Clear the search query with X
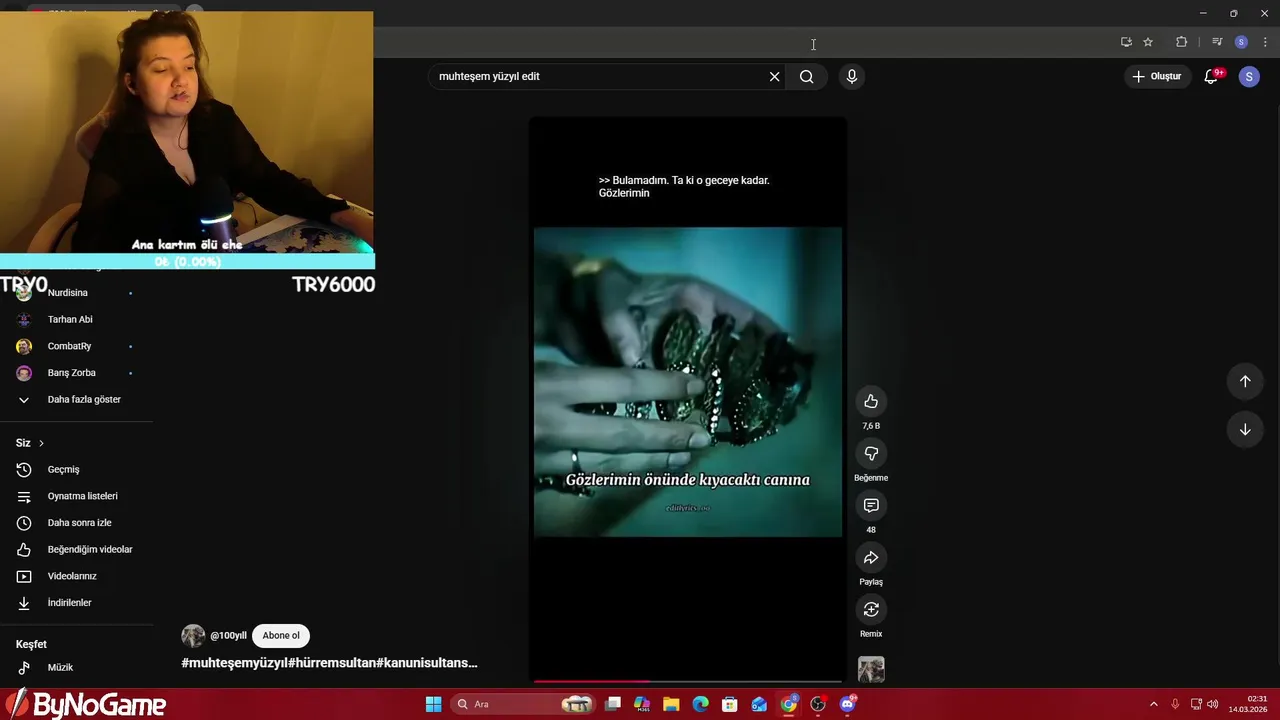The height and width of the screenshot is (720, 1280). tap(774, 76)
